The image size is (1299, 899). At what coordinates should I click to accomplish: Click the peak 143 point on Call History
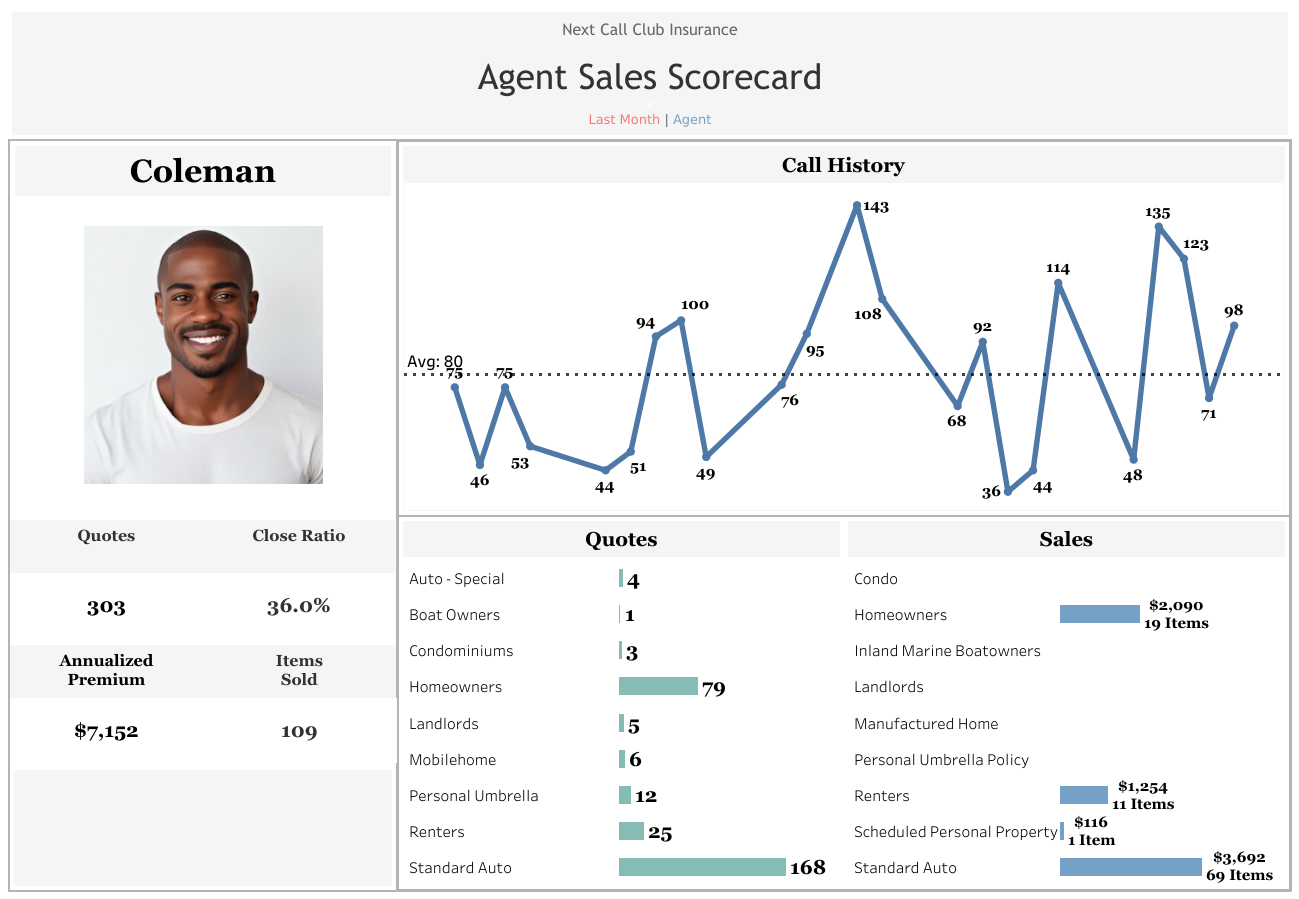pyautogui.click(x=858, y=207)
